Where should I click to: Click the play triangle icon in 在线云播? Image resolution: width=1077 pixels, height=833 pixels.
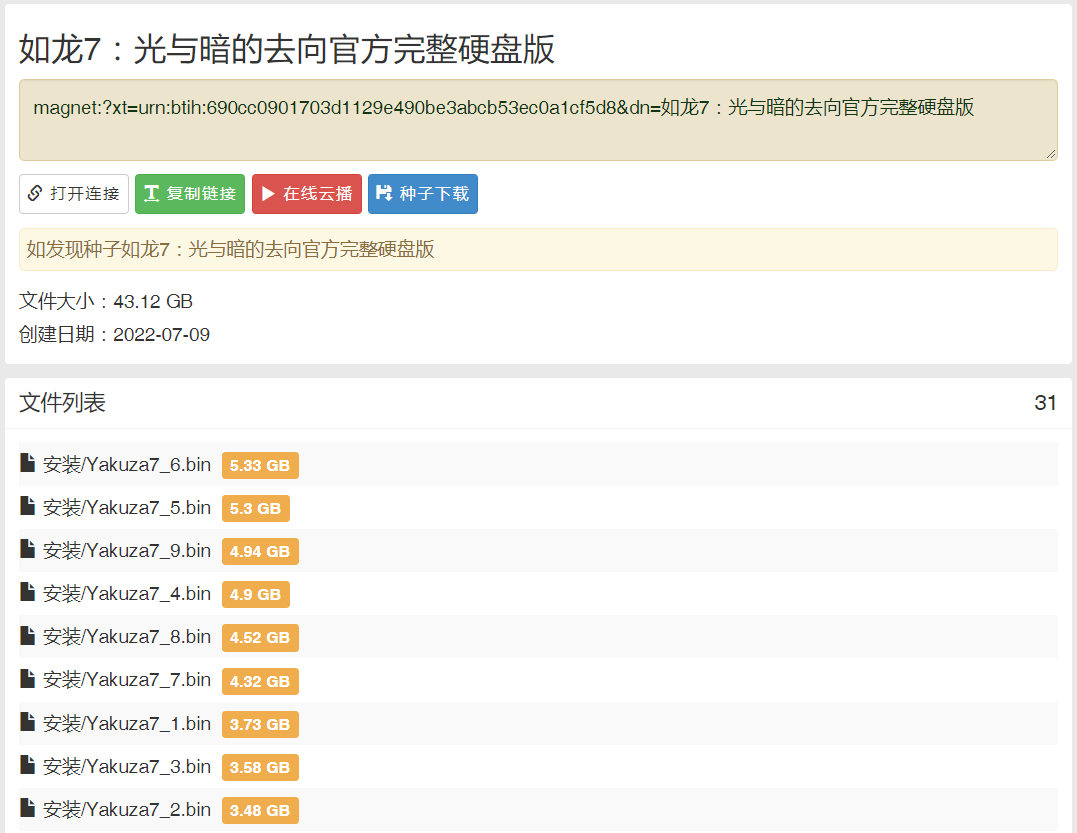pos(269,194)
